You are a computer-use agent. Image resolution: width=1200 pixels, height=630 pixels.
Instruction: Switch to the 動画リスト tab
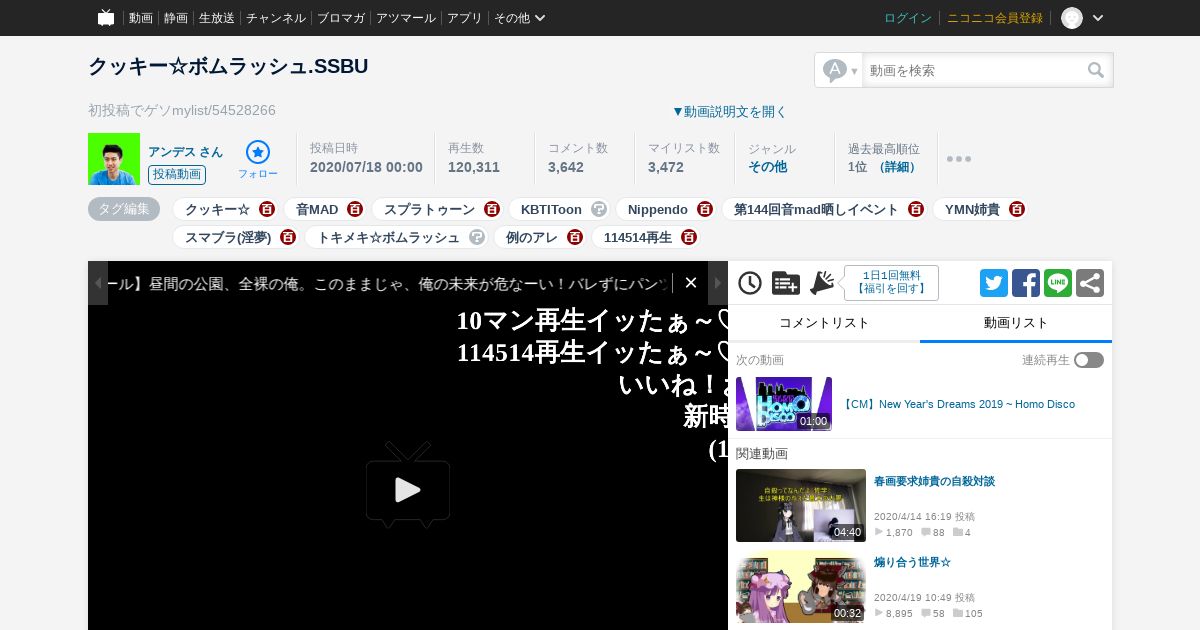pos(1016,323)
